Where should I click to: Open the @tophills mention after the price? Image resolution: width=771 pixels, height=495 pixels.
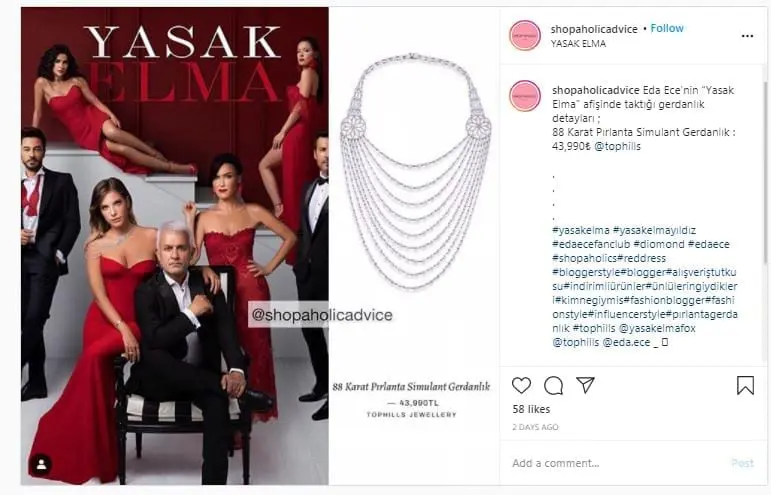(618, 146)
